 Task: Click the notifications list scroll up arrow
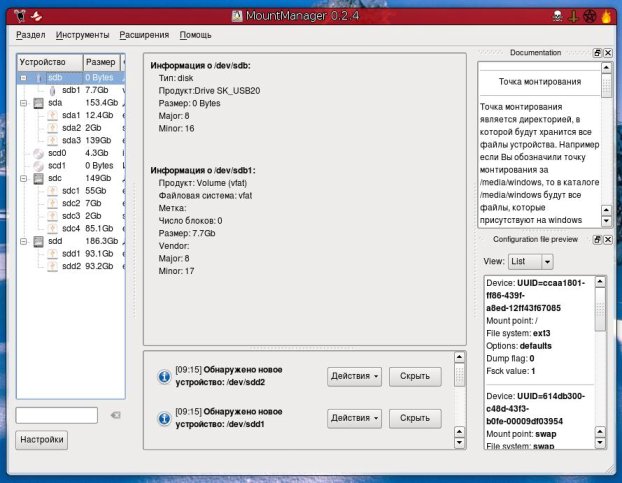point(459,357)
